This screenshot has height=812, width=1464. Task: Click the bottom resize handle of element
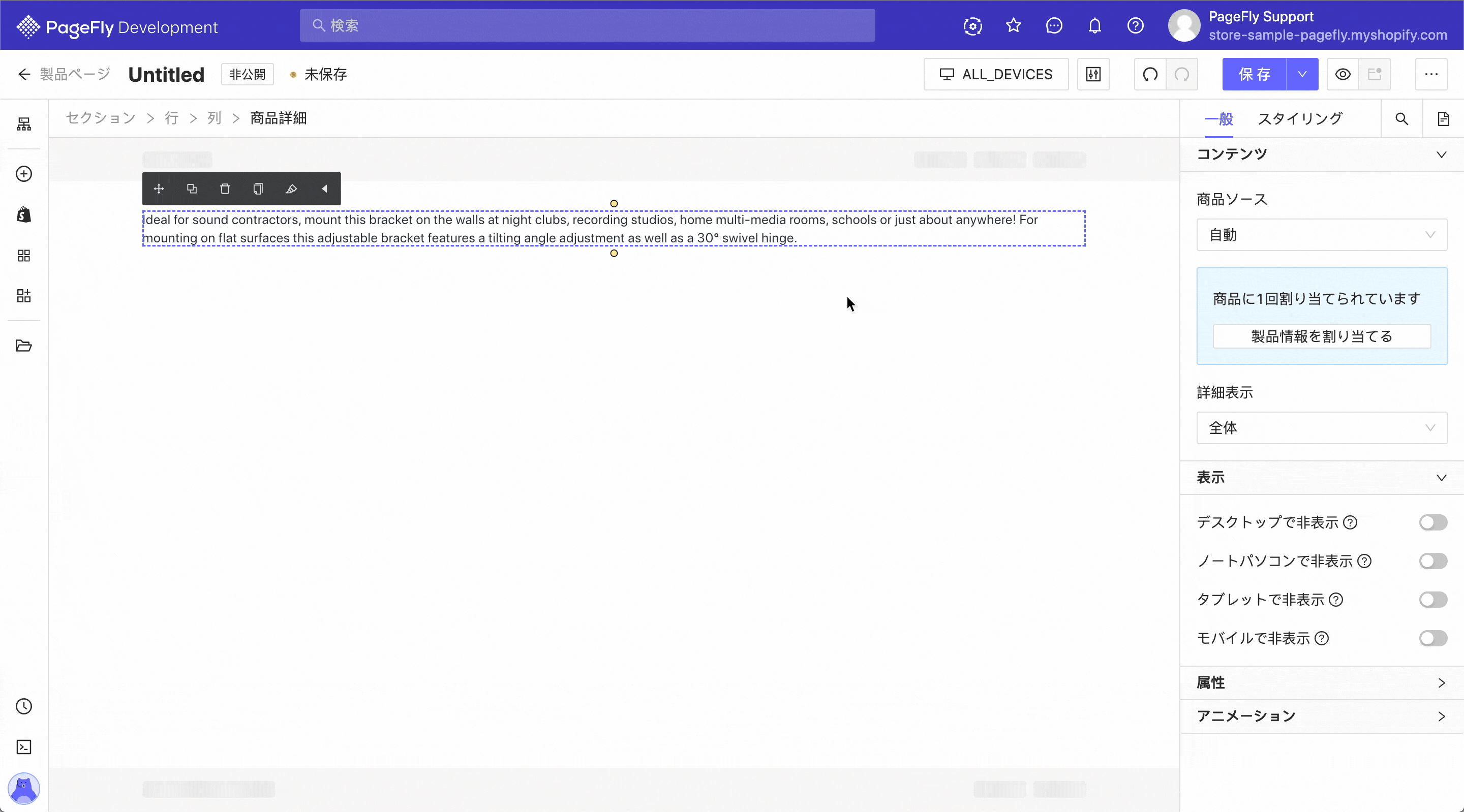pos(614,253)
